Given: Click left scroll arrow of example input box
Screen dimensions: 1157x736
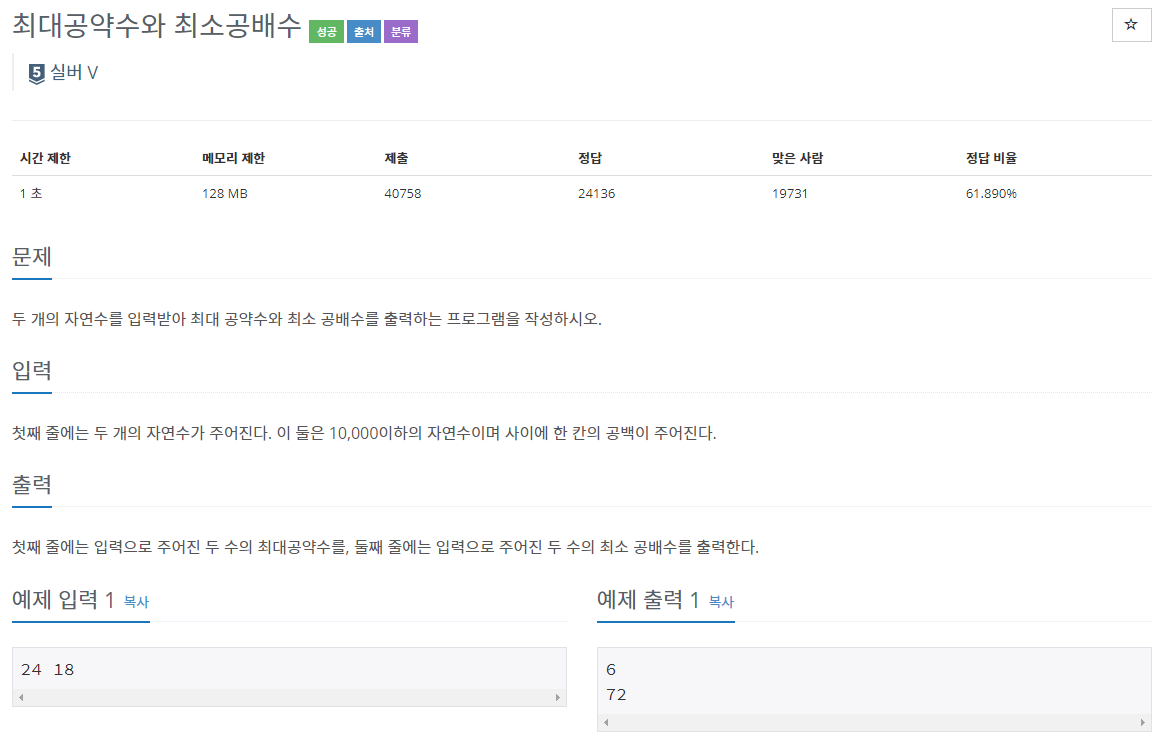Looking at the screenshot, I should click(21, 698).
